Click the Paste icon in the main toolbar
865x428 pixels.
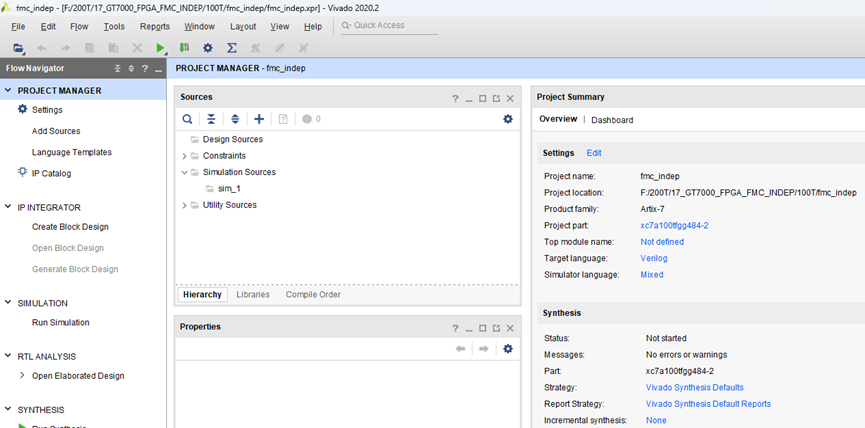(113, 48)
